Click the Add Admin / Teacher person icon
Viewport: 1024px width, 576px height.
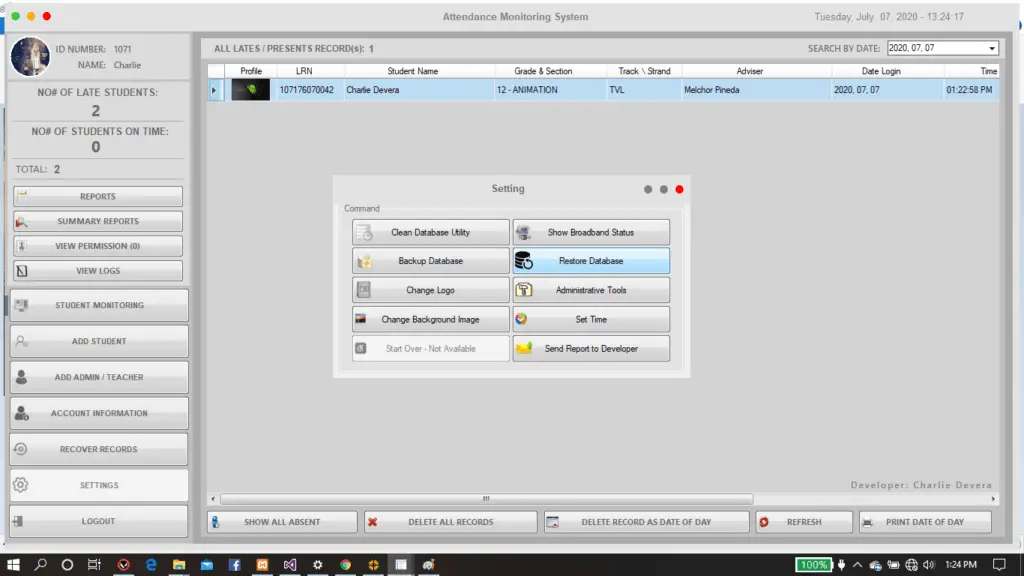coord(20,377)
